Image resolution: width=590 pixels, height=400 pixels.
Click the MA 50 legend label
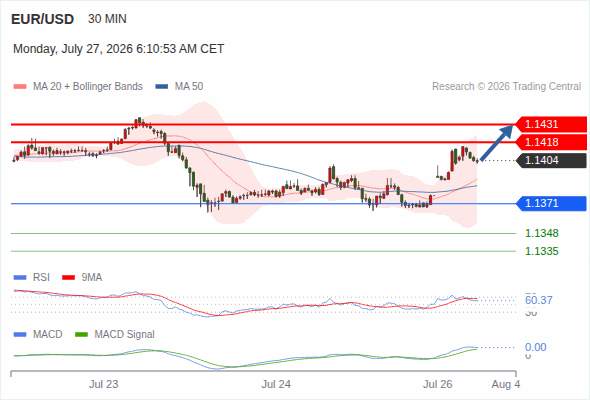(189, 87)
